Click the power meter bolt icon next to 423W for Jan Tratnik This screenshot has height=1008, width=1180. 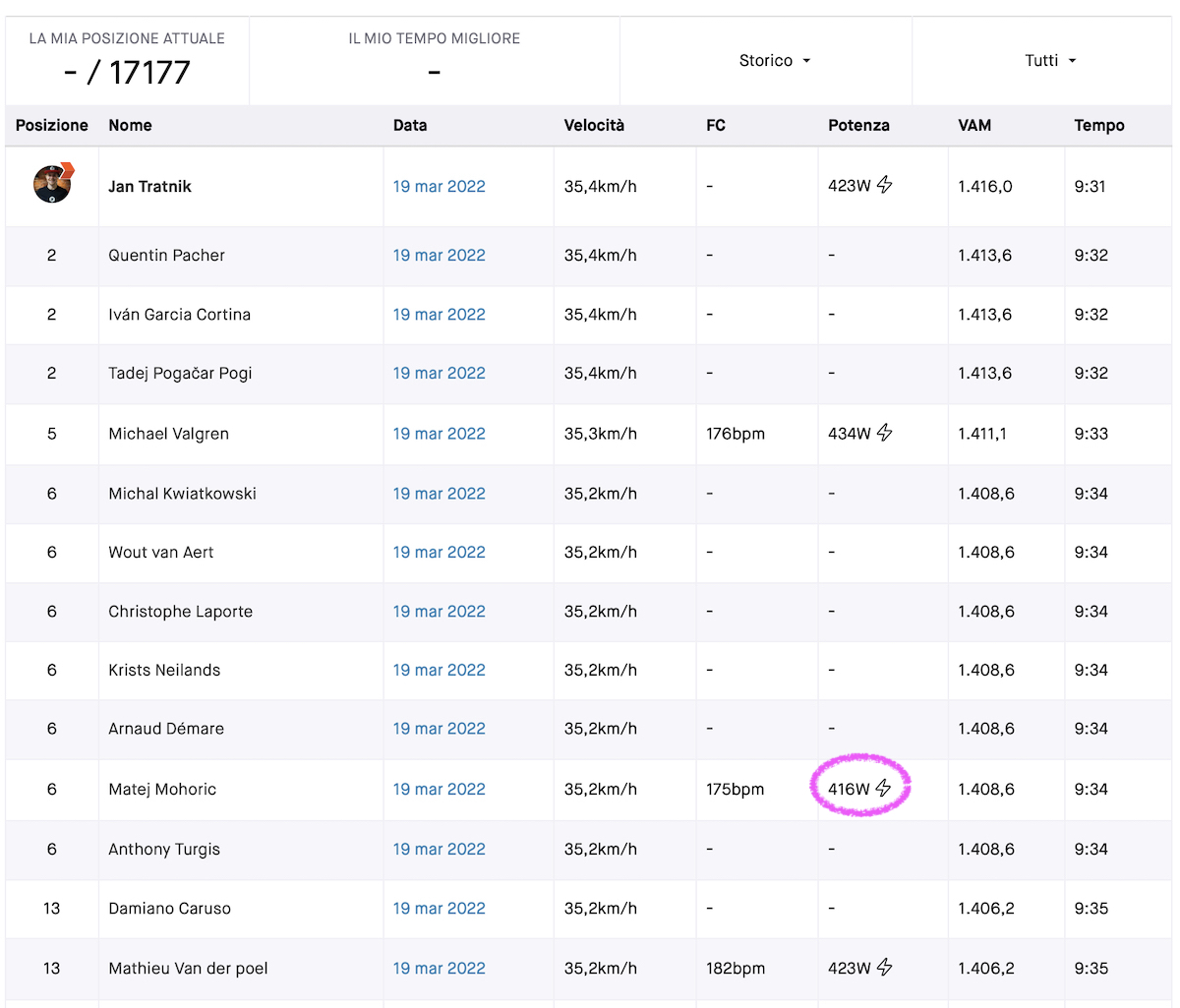coord(885,185)
